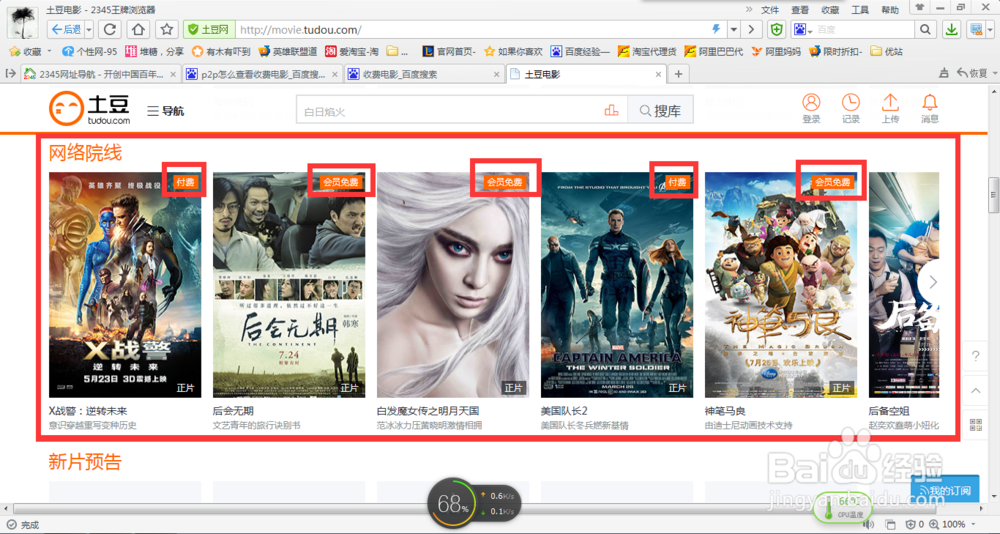The width and height of the screenshot is (1000, 534).
Task: Open the download manager icon
Action: (x=951, y=29)
